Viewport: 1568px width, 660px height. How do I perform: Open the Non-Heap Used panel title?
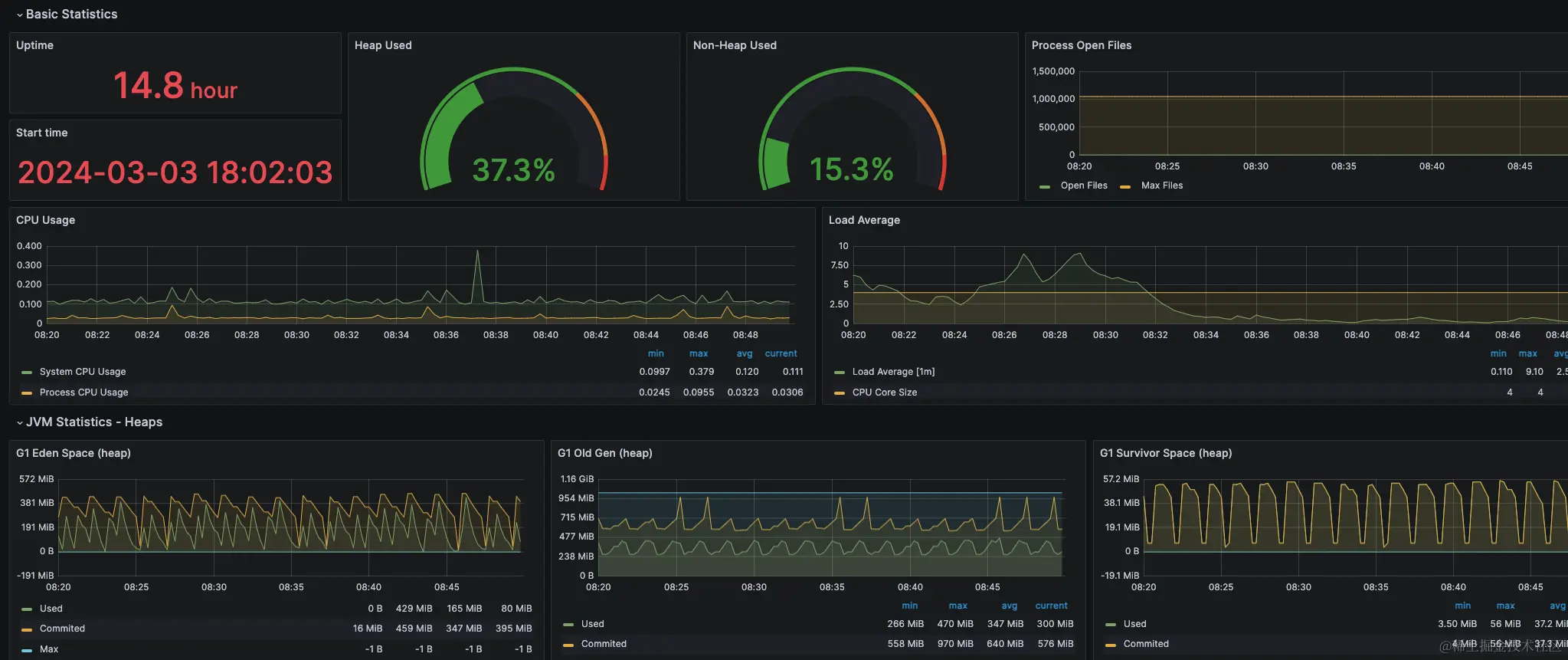click(x=735, y=45)
